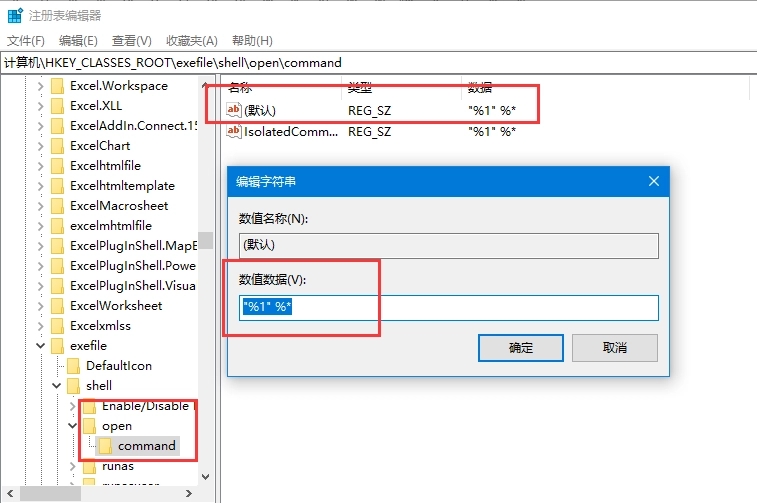Select the shell folder icon
The width and height of the screenshot is (757, 503).
pos(73,386)
